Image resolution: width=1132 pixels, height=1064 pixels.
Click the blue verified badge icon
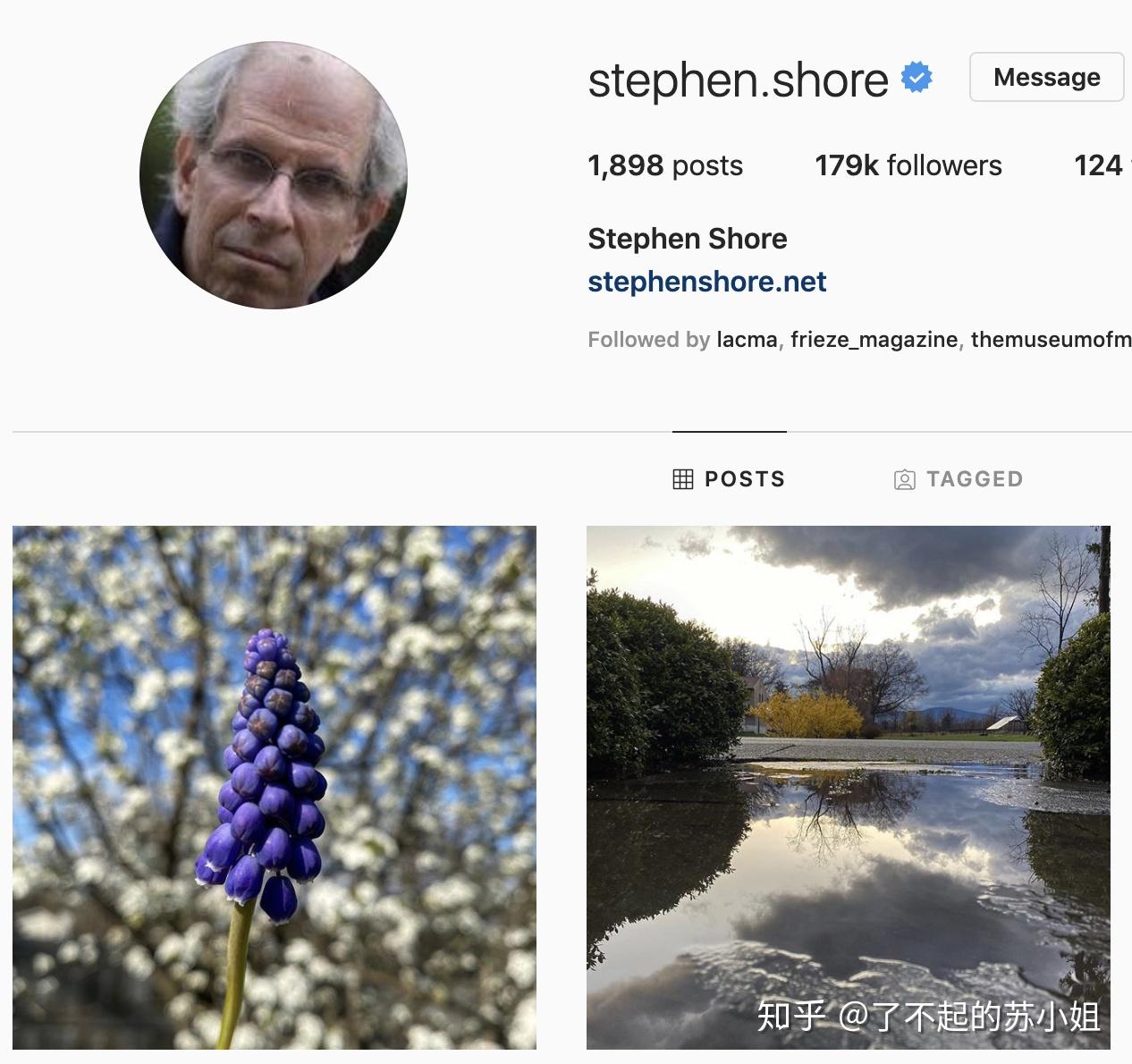(x=917, y=77)
